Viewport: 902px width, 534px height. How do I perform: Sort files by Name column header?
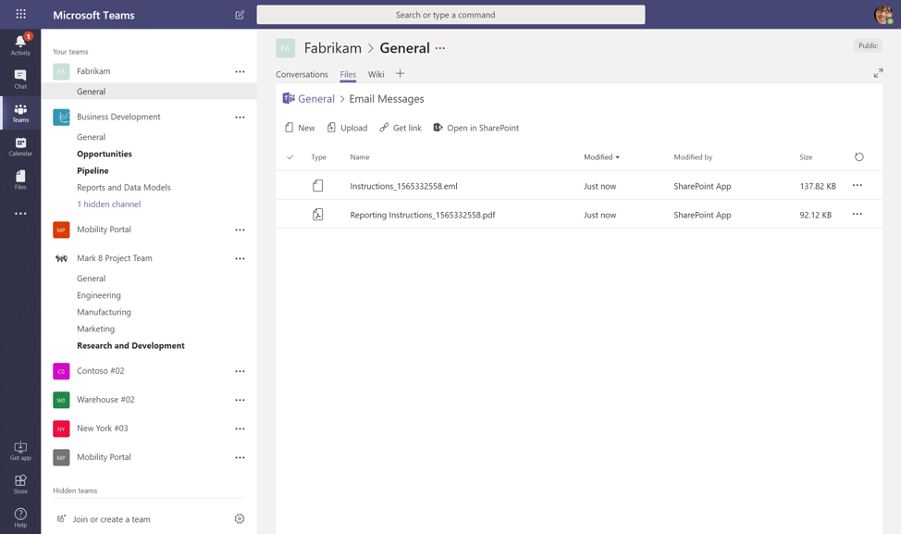(360, 157)
